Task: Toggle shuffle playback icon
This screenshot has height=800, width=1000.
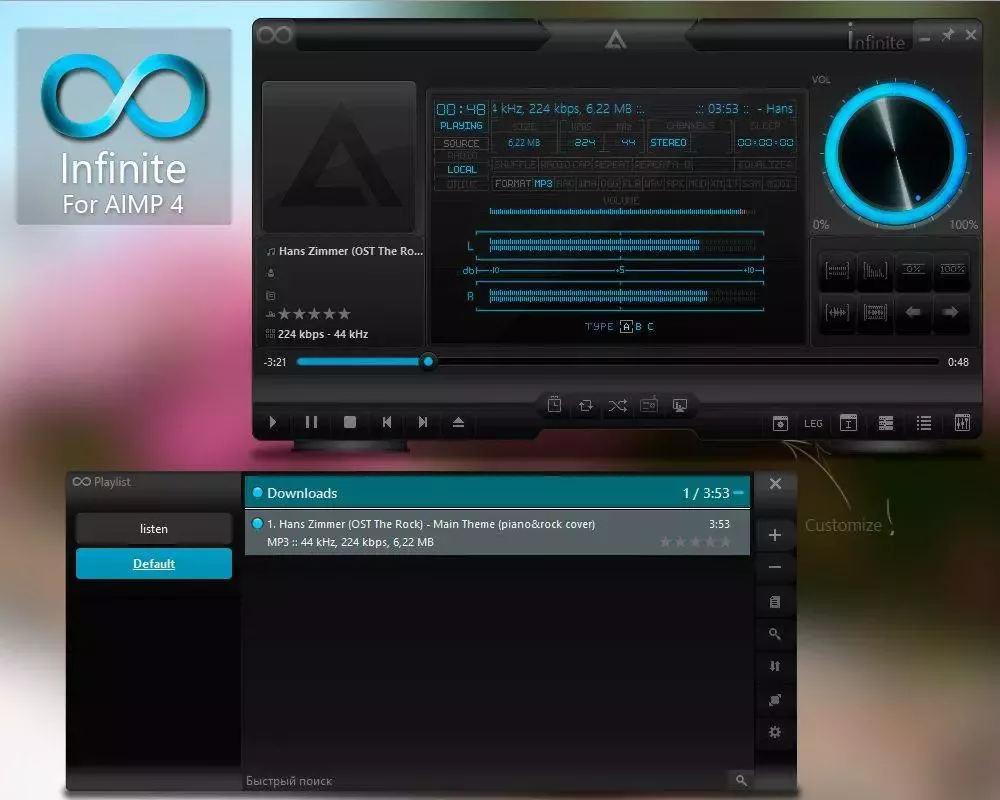Action: click(618, 405)
